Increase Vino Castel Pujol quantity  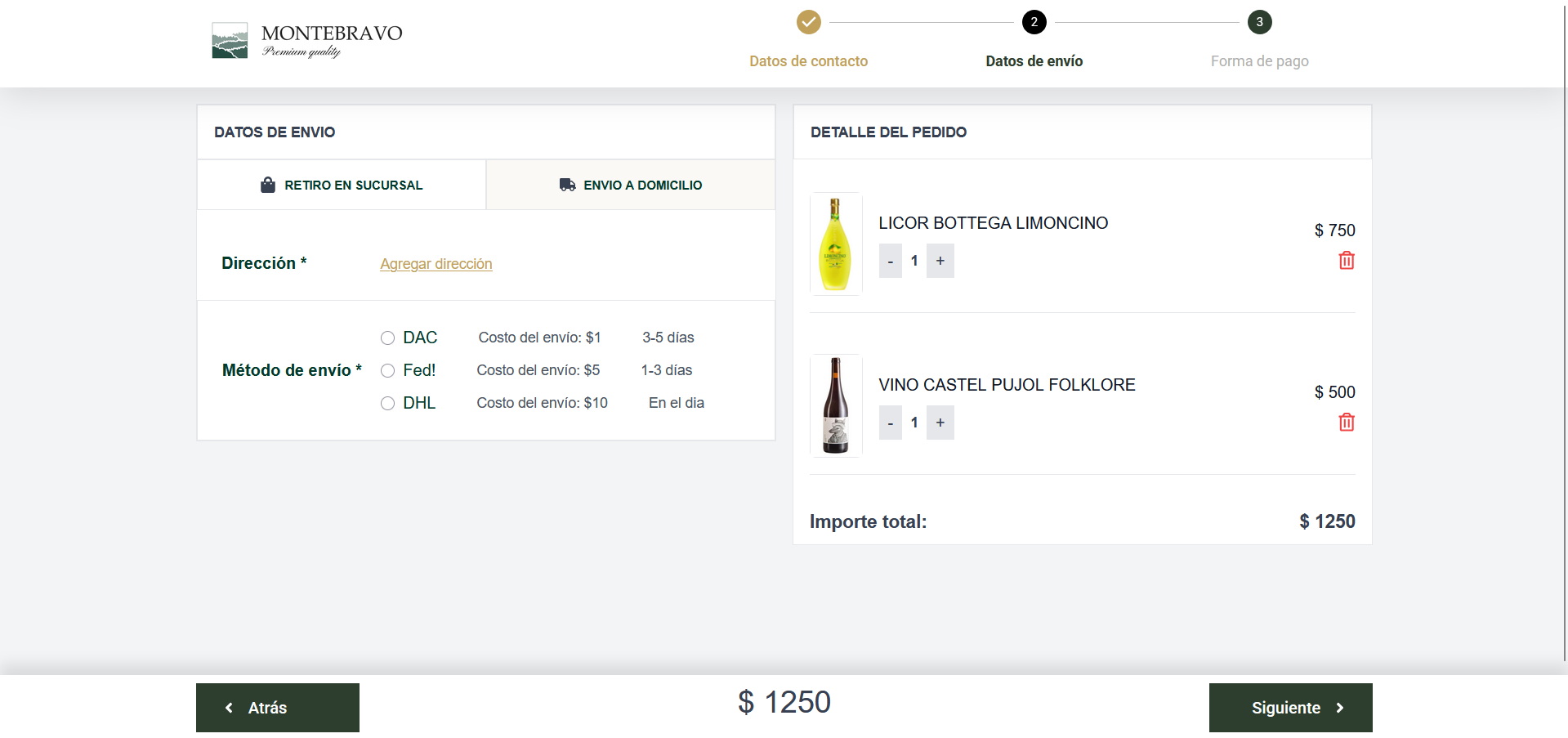click(x=940, y=423)
